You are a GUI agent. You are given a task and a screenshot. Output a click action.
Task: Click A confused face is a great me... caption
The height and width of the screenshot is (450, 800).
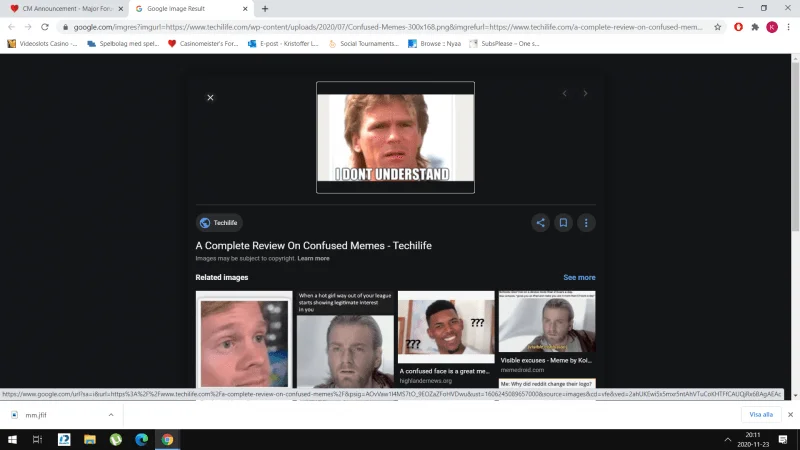click(x=444, y=371)
